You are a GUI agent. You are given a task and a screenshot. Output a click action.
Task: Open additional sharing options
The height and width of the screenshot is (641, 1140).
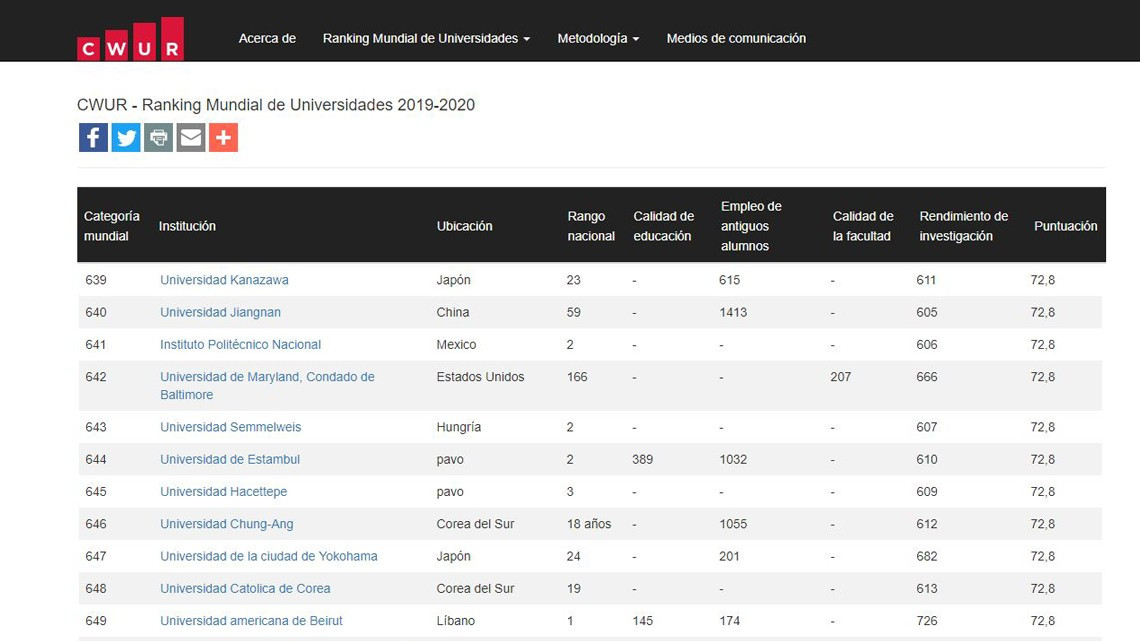pos(223,137)
